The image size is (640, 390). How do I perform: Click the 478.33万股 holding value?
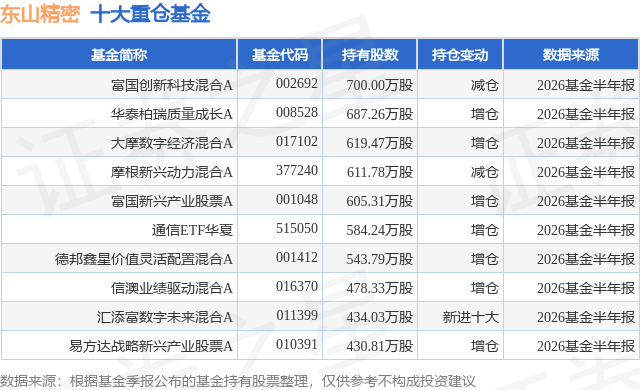[380, 288]
